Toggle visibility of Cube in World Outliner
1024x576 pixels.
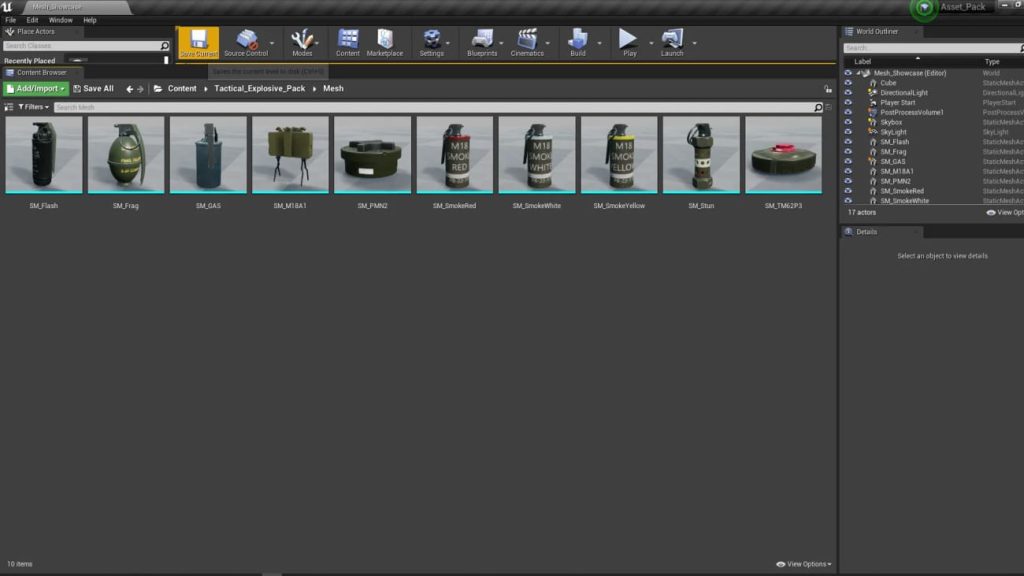pyautogui.click(x=848, y=83)
